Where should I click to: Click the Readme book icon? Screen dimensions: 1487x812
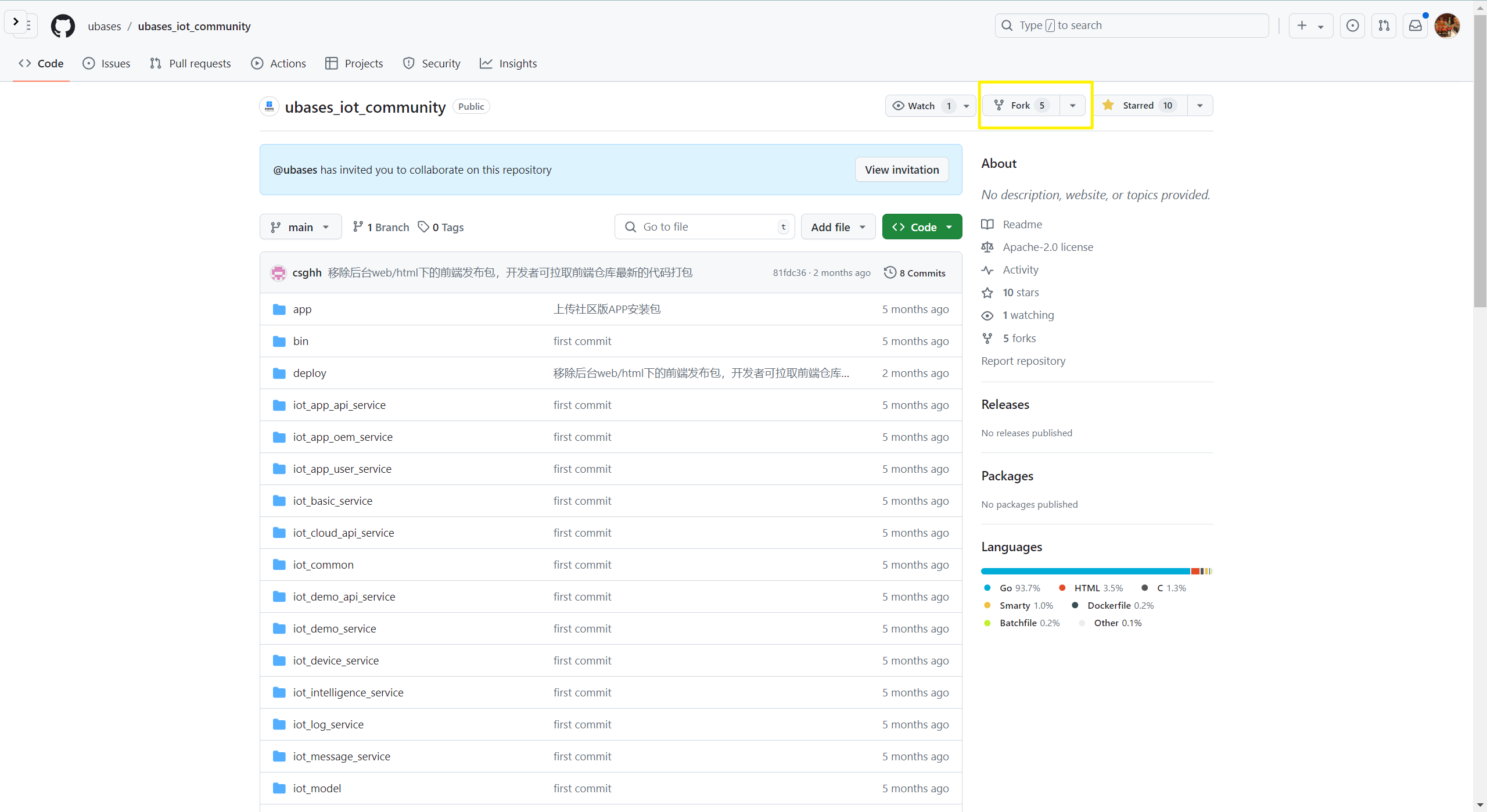point(987,224)
